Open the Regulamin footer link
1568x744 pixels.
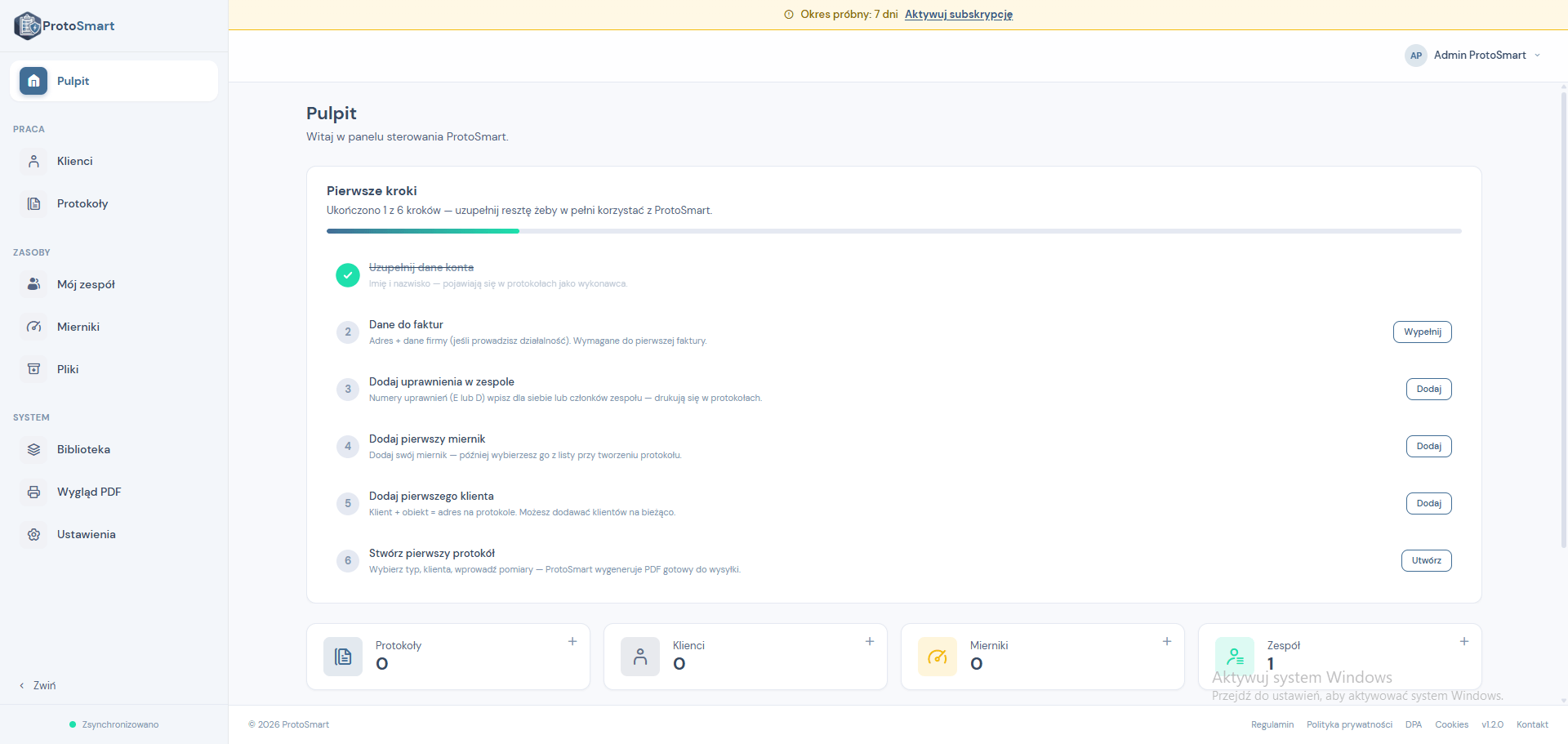(x=1272, y=724)
